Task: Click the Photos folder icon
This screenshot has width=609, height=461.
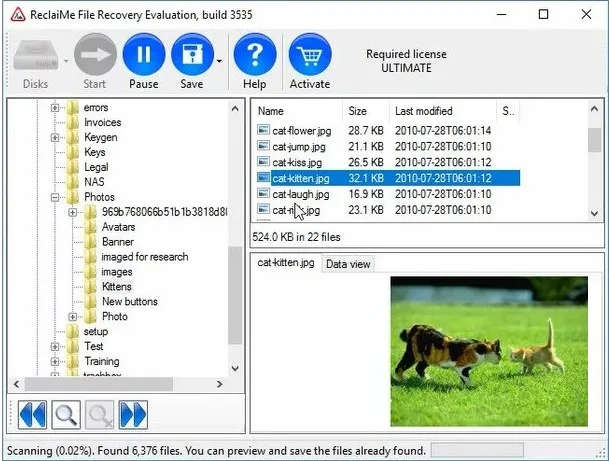Action: pos(73,197)
